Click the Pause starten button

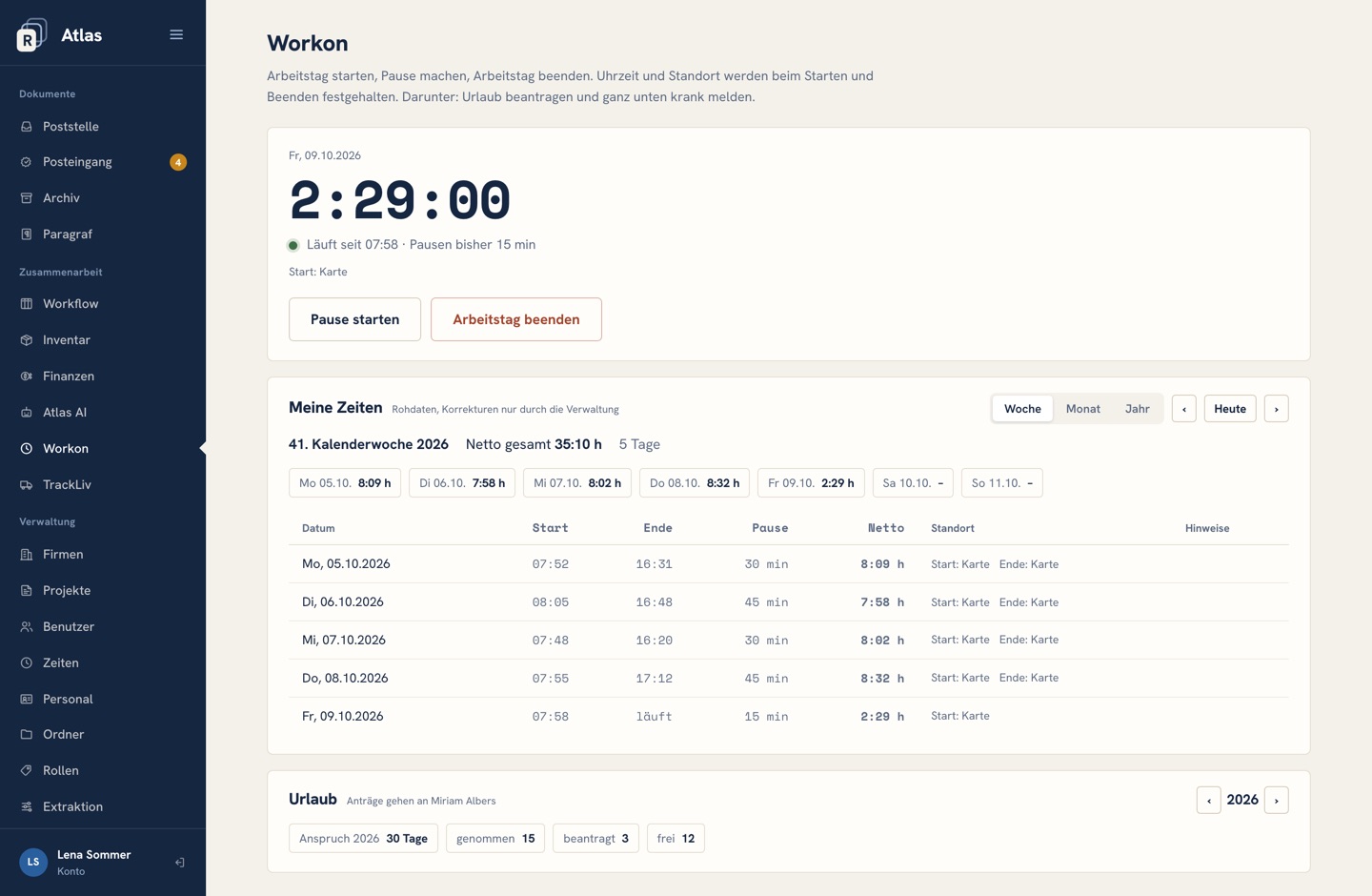click(x=354, y=319)
